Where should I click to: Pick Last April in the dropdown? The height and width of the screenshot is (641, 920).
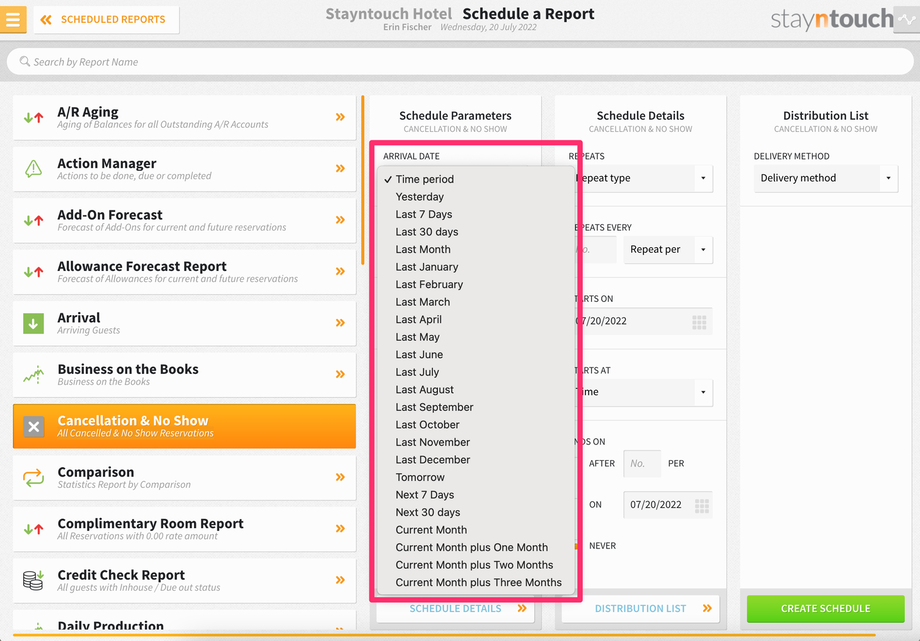click(x=475, y=320)
